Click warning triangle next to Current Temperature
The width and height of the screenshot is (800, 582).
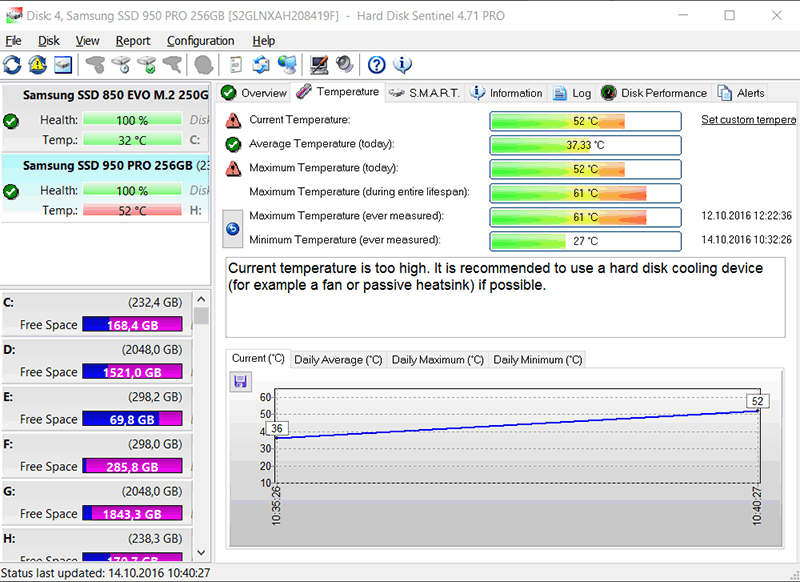click(233, 120)
